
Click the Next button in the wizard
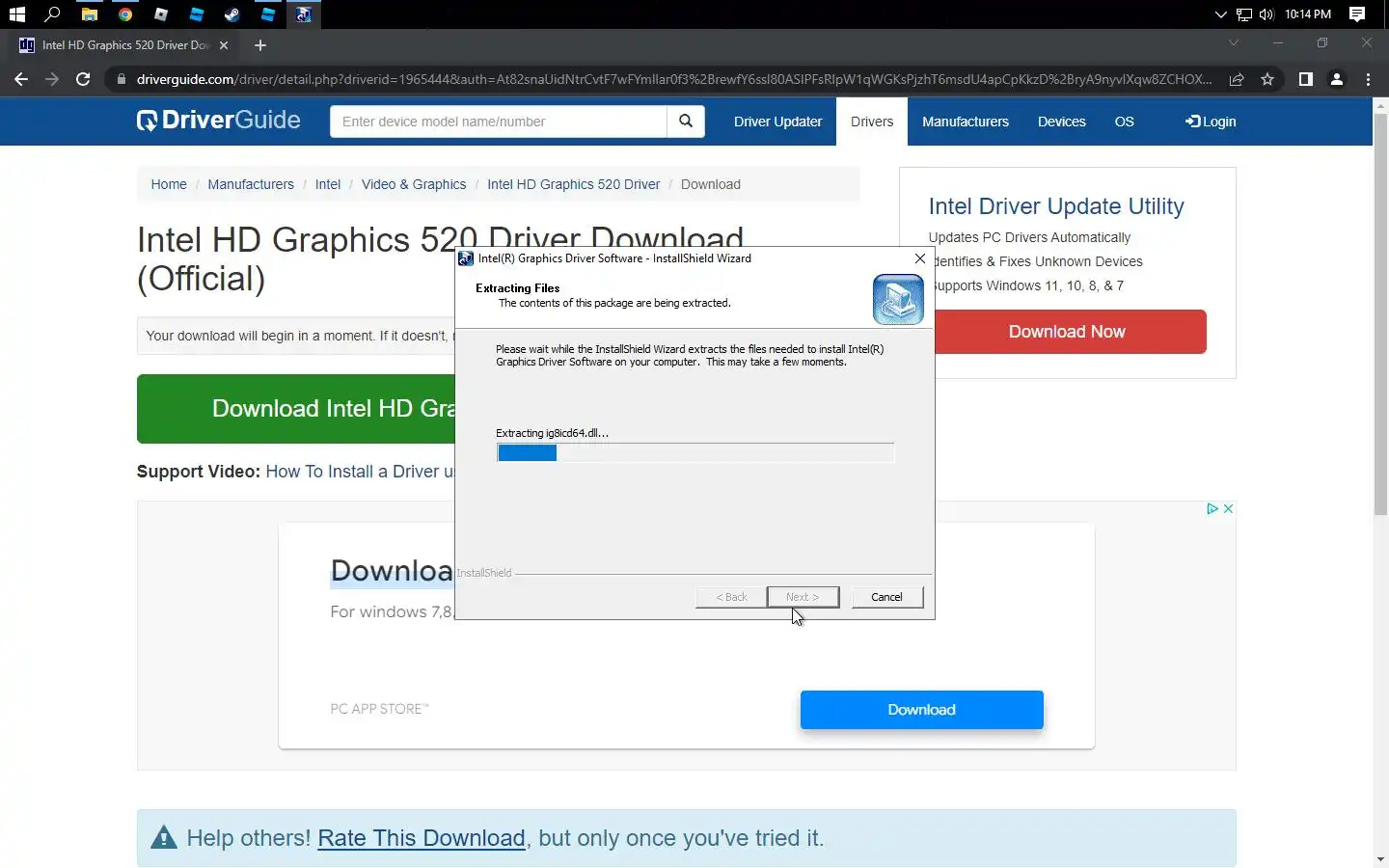click(803, 597)
